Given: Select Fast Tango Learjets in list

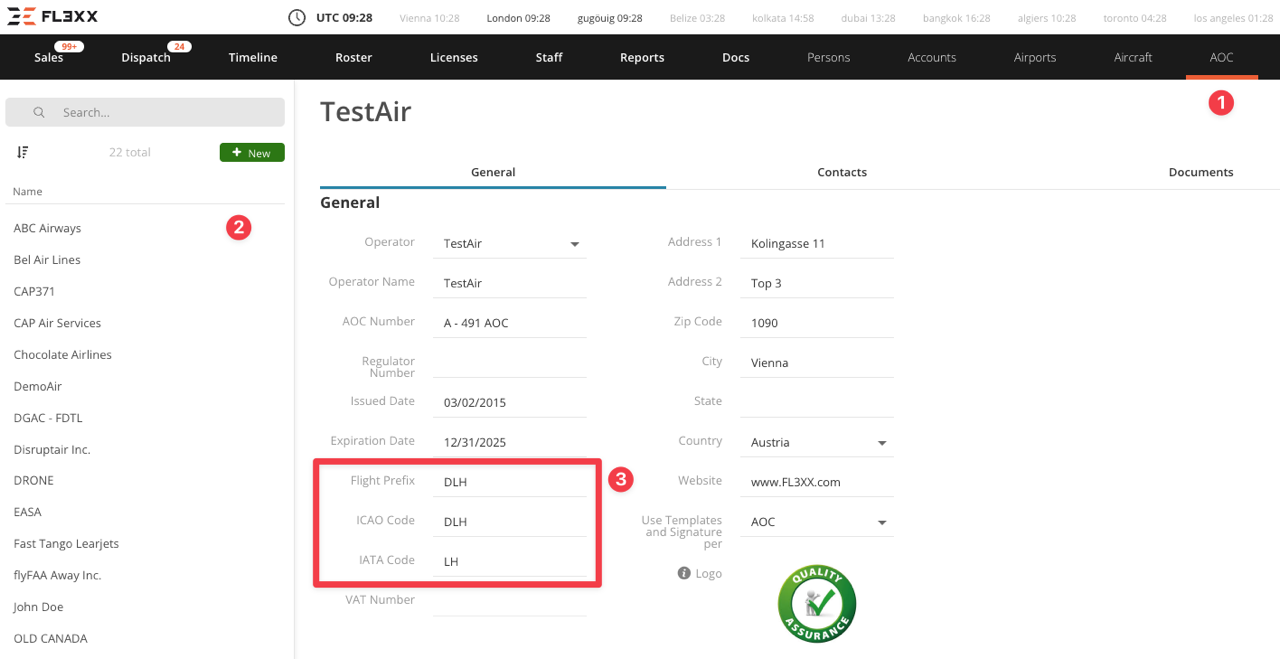Looking at the screenshot, I should [66, 544].
